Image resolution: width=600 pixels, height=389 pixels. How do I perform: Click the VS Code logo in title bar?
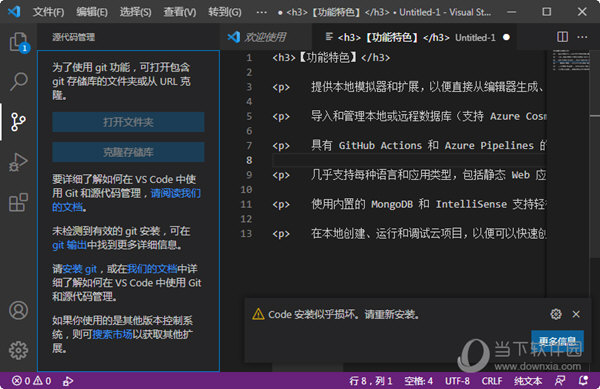pos(14,11)
